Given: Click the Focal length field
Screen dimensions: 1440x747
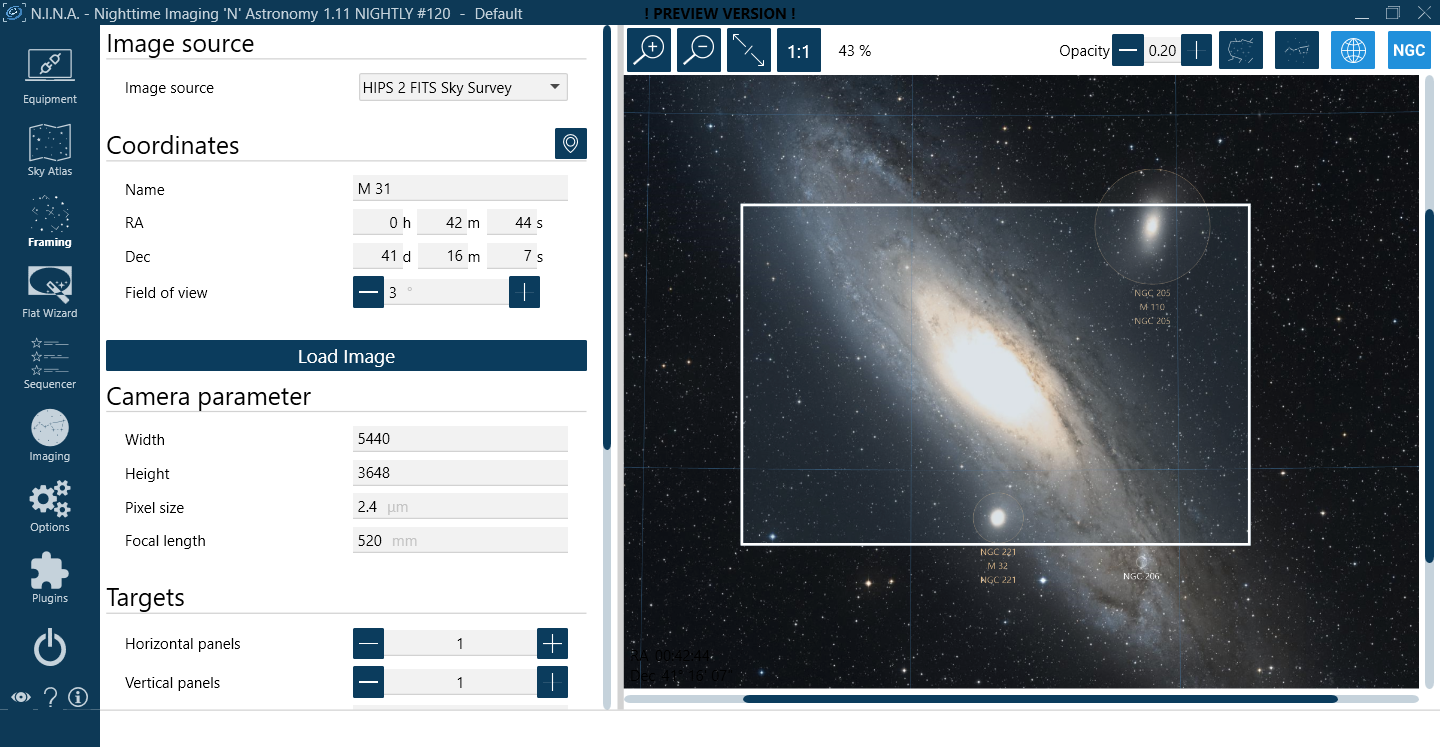Looking at the screenshot, I should coord(460,540).
